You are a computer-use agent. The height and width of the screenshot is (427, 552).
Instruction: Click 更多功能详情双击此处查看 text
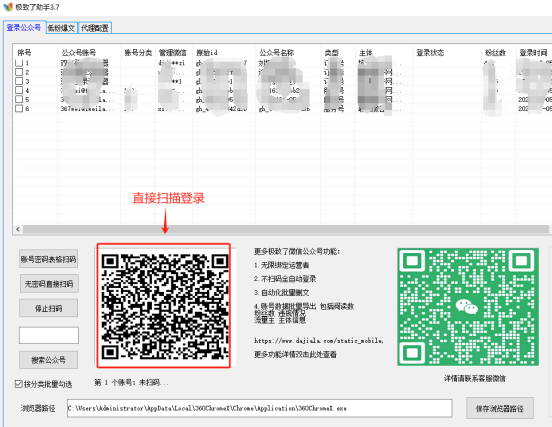point(295,354)
